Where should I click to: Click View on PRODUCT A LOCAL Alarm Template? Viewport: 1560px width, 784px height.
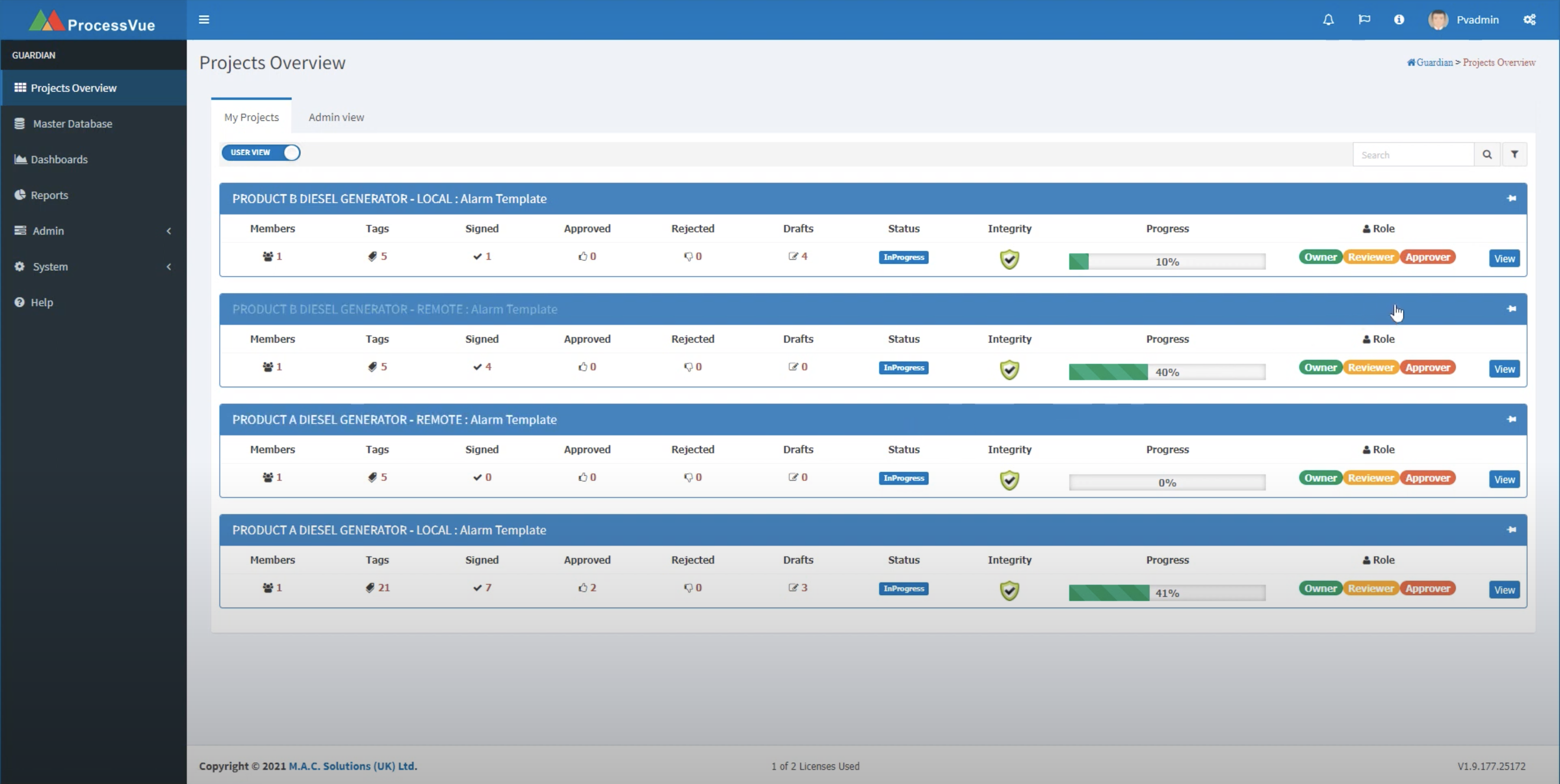point(1504,589)
